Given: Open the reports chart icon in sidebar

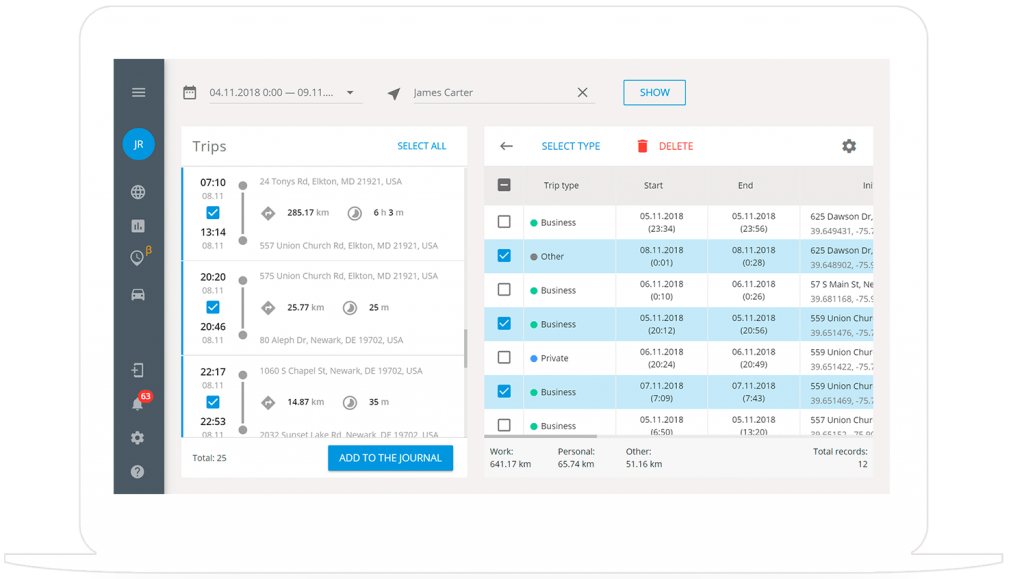Looking at the screenshot, I should pos(138,226).
